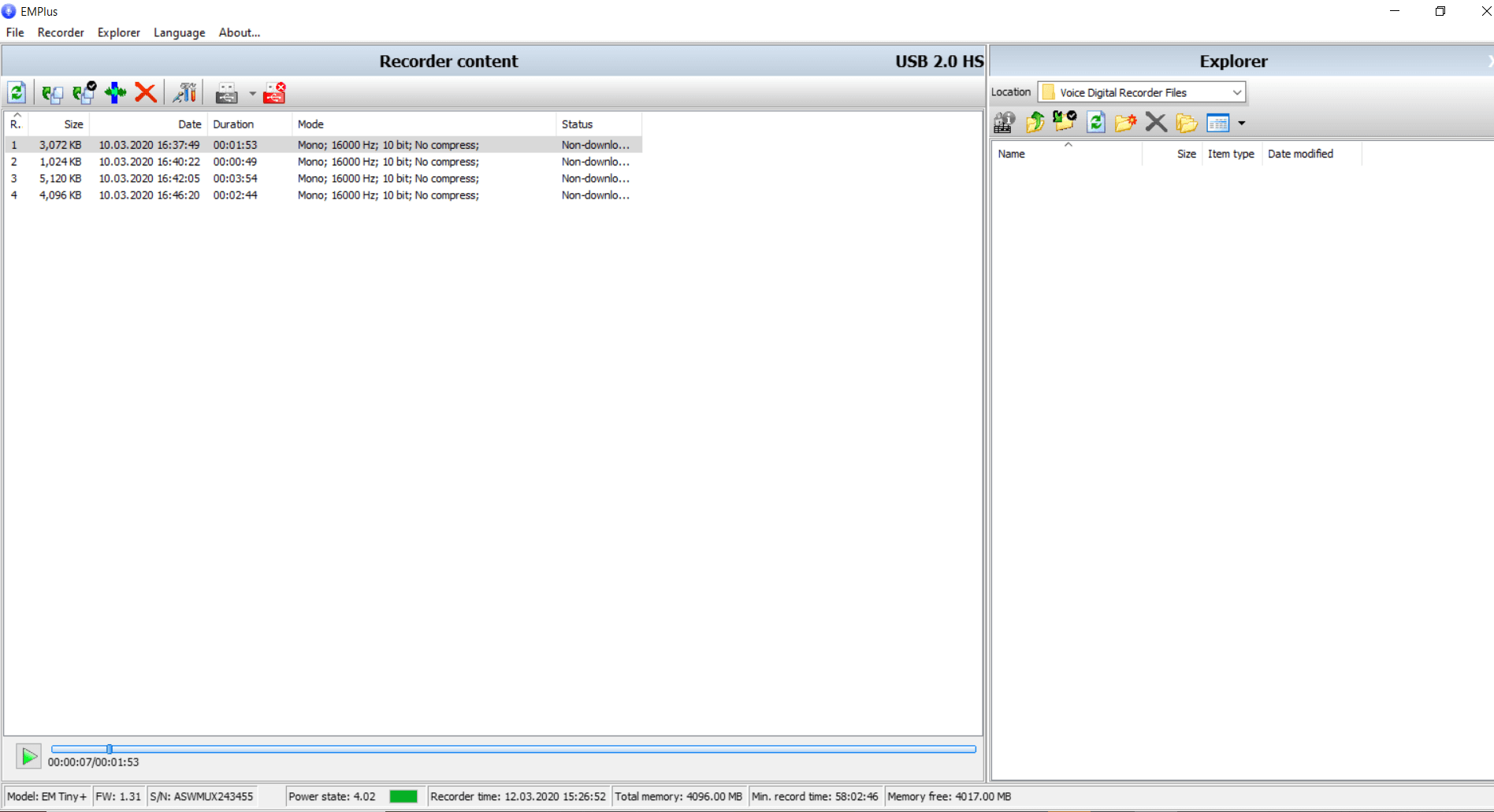Open the Recorder menu
1494x812 pixels.
coord(61,32)
